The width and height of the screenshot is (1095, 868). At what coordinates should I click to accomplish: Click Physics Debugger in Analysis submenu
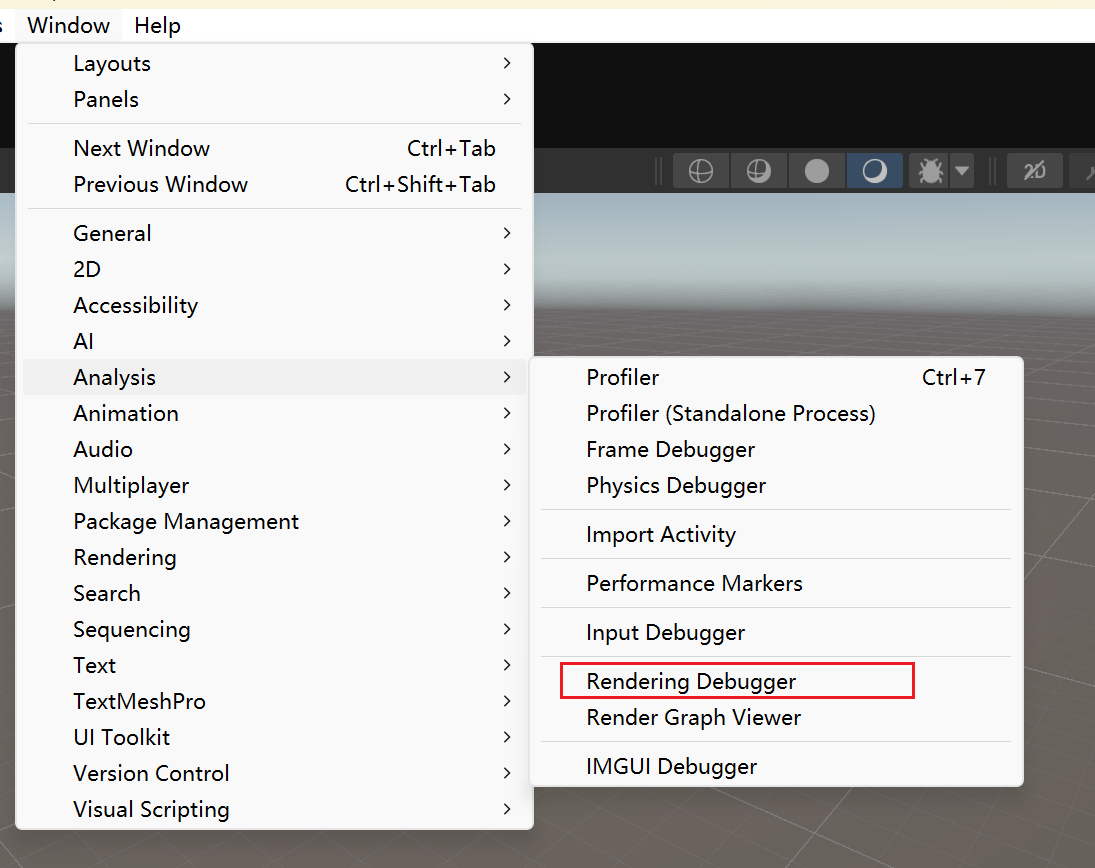pos(676,485)
